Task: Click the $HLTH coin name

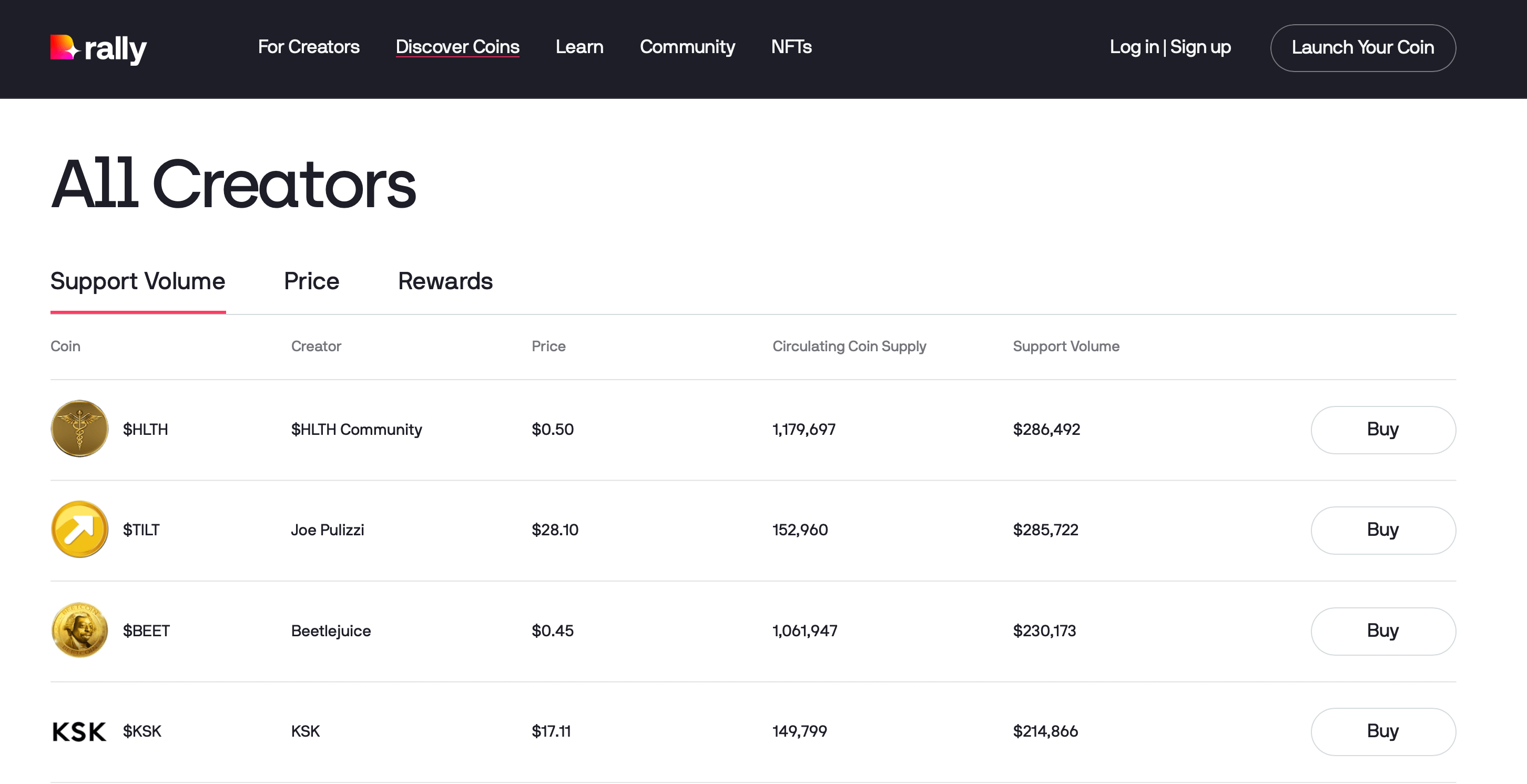Action: [x=145, y=429]
